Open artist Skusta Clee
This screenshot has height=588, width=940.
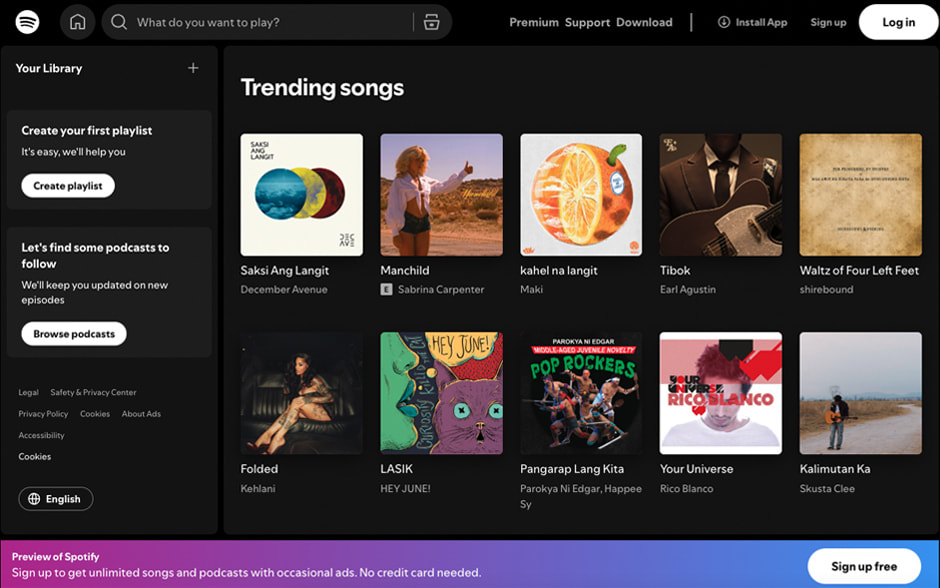(x=827, y=489)
